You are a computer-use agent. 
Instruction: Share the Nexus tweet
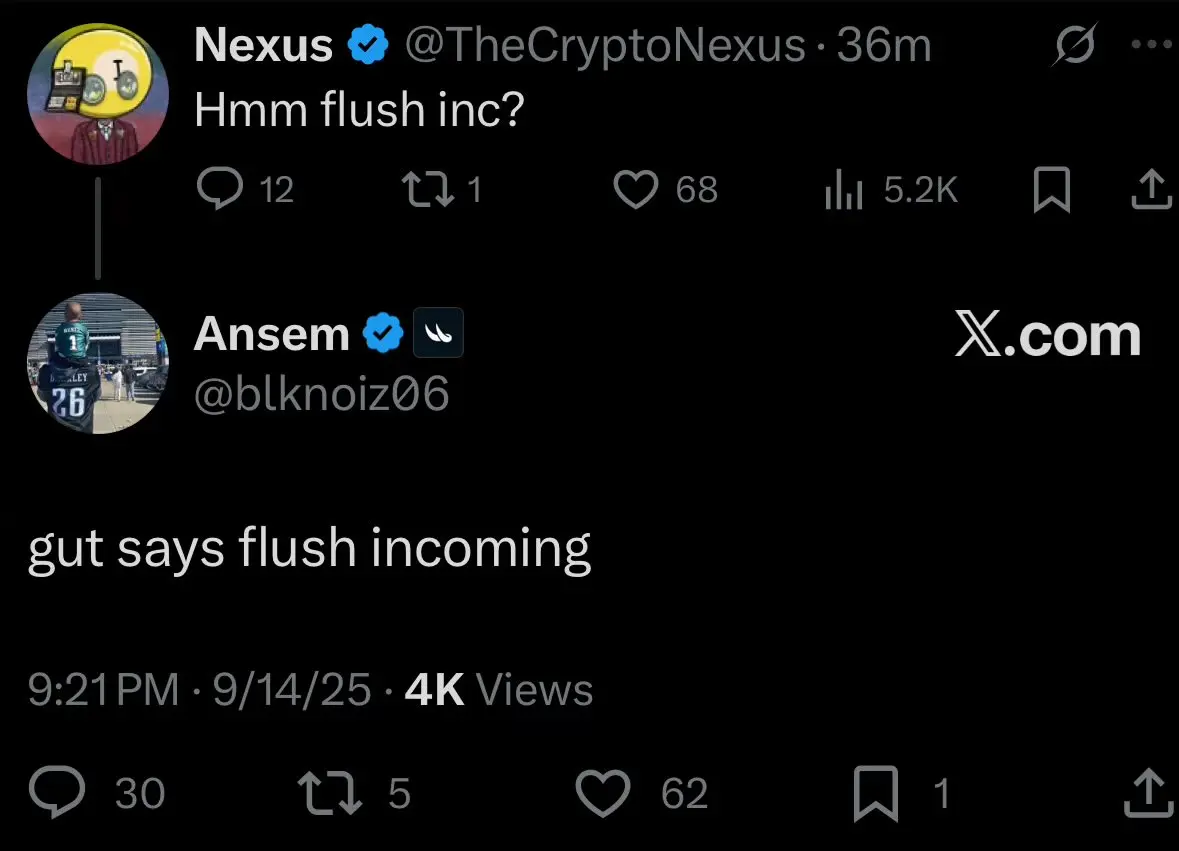(1151, 189)
